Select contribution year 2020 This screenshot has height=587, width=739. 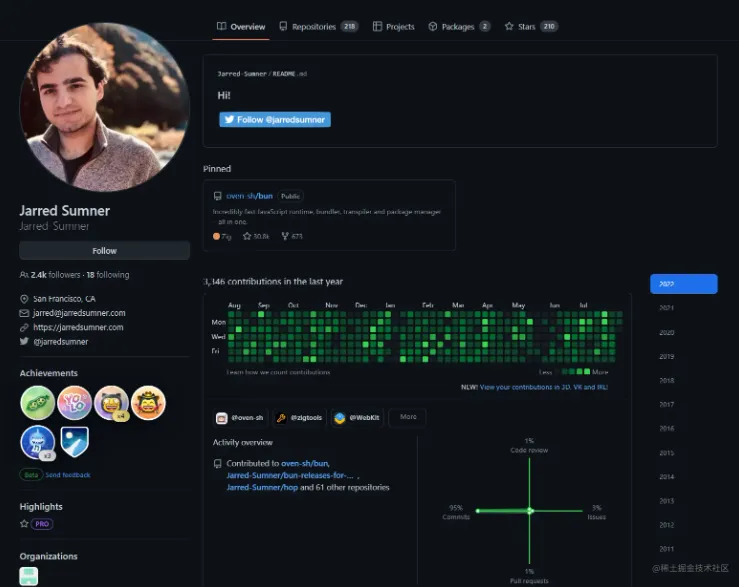pyautogui.click(x=666, y=332)
